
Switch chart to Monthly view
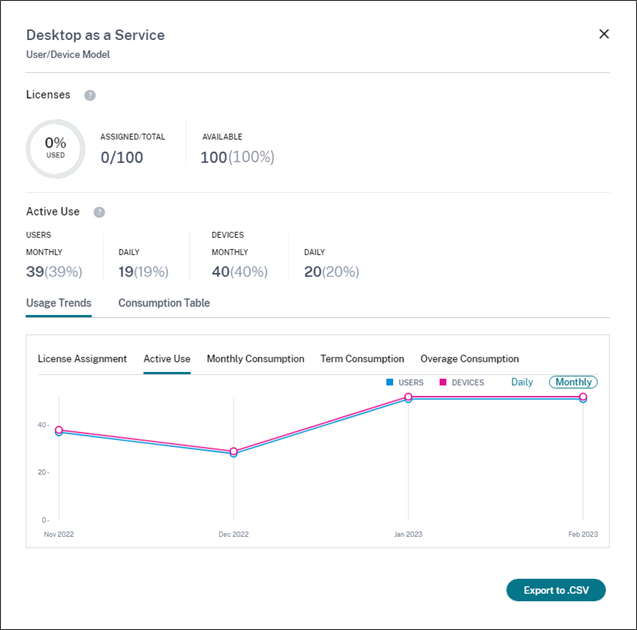coord(573,382)
